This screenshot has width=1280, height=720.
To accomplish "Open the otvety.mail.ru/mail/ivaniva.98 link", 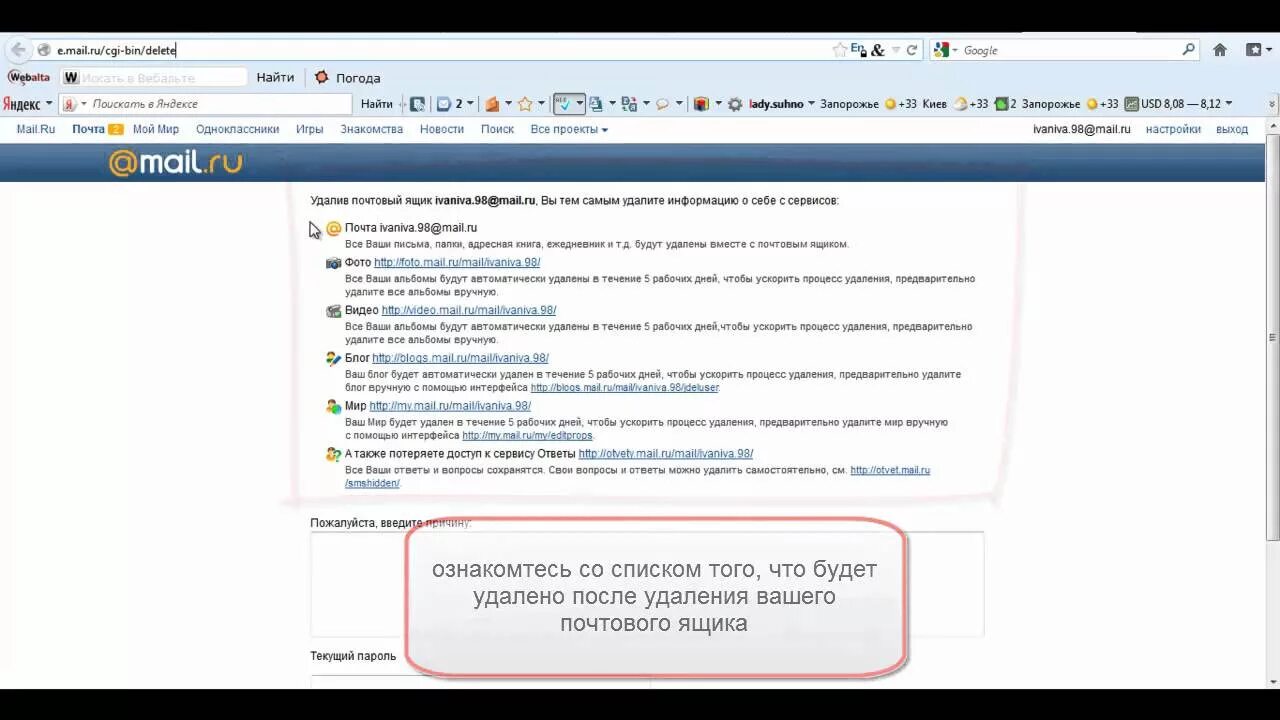I will (666, 454).
